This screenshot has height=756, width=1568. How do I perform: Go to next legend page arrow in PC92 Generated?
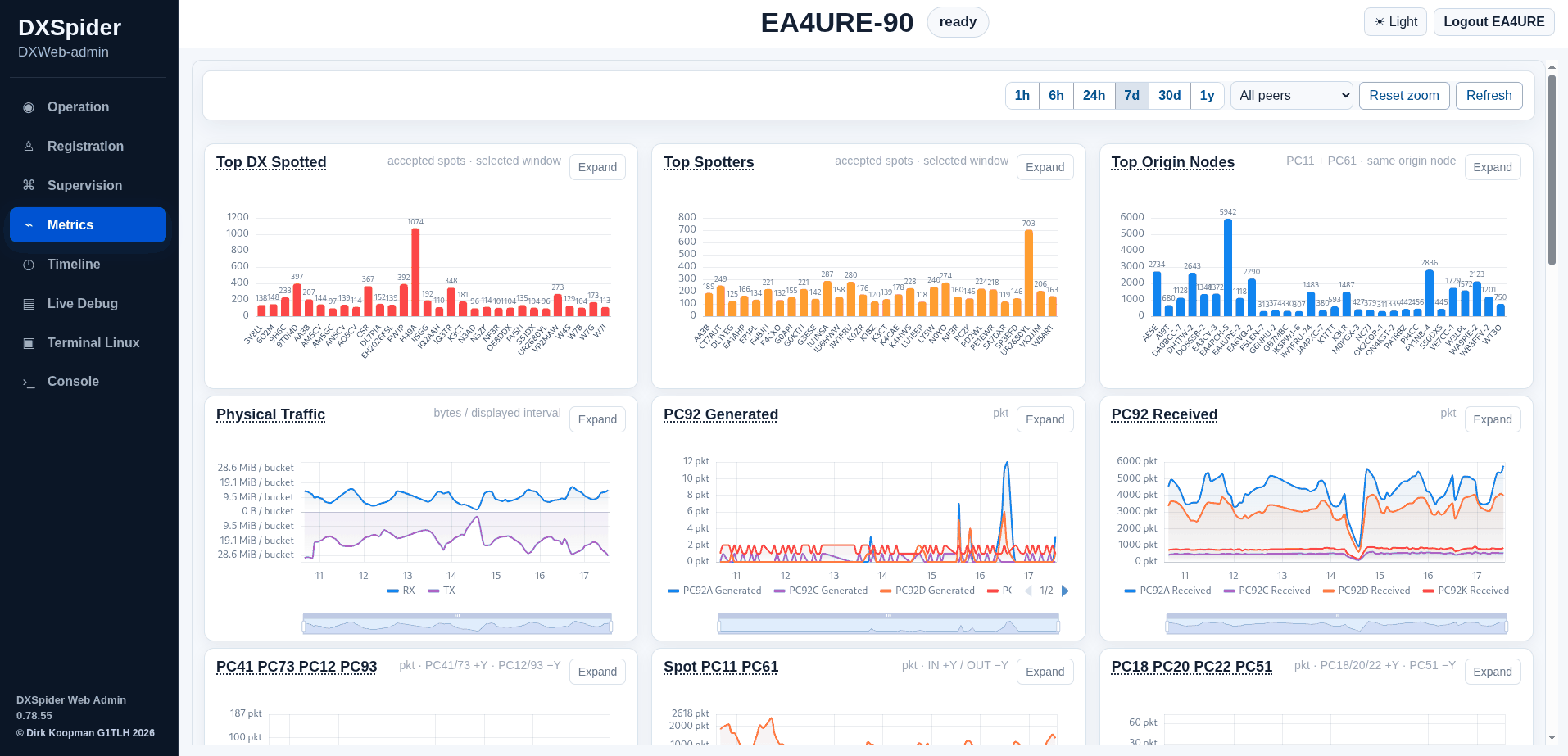1065,591
